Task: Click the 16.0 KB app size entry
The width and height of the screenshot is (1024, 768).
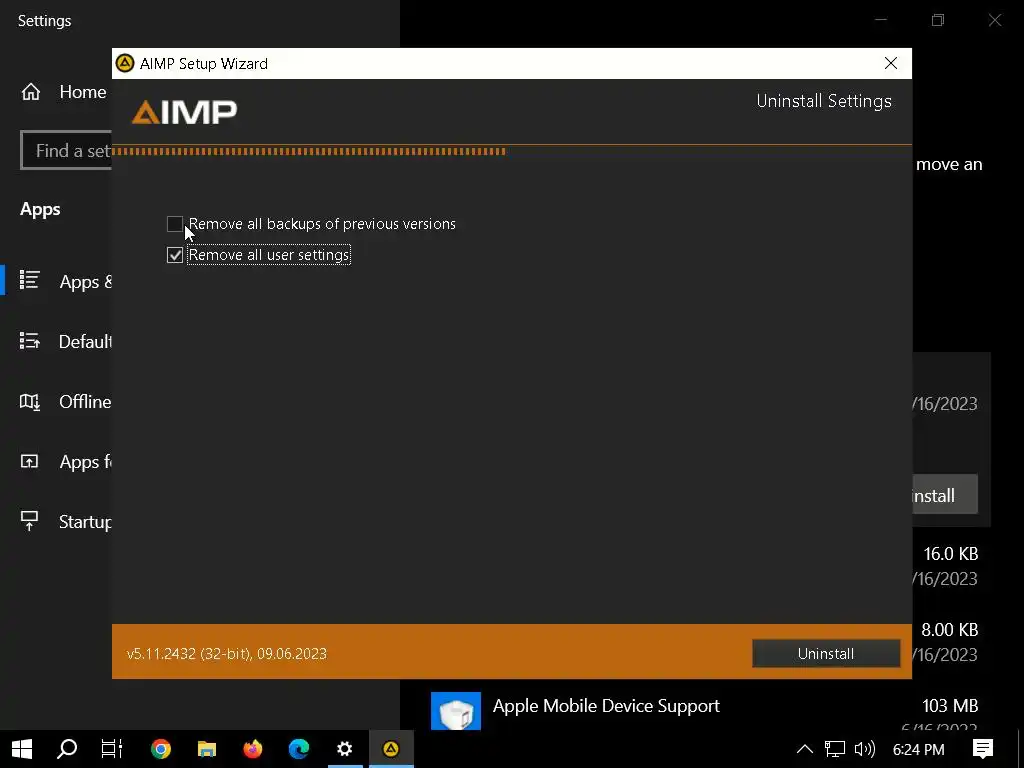Action: (x=950, y=554)
